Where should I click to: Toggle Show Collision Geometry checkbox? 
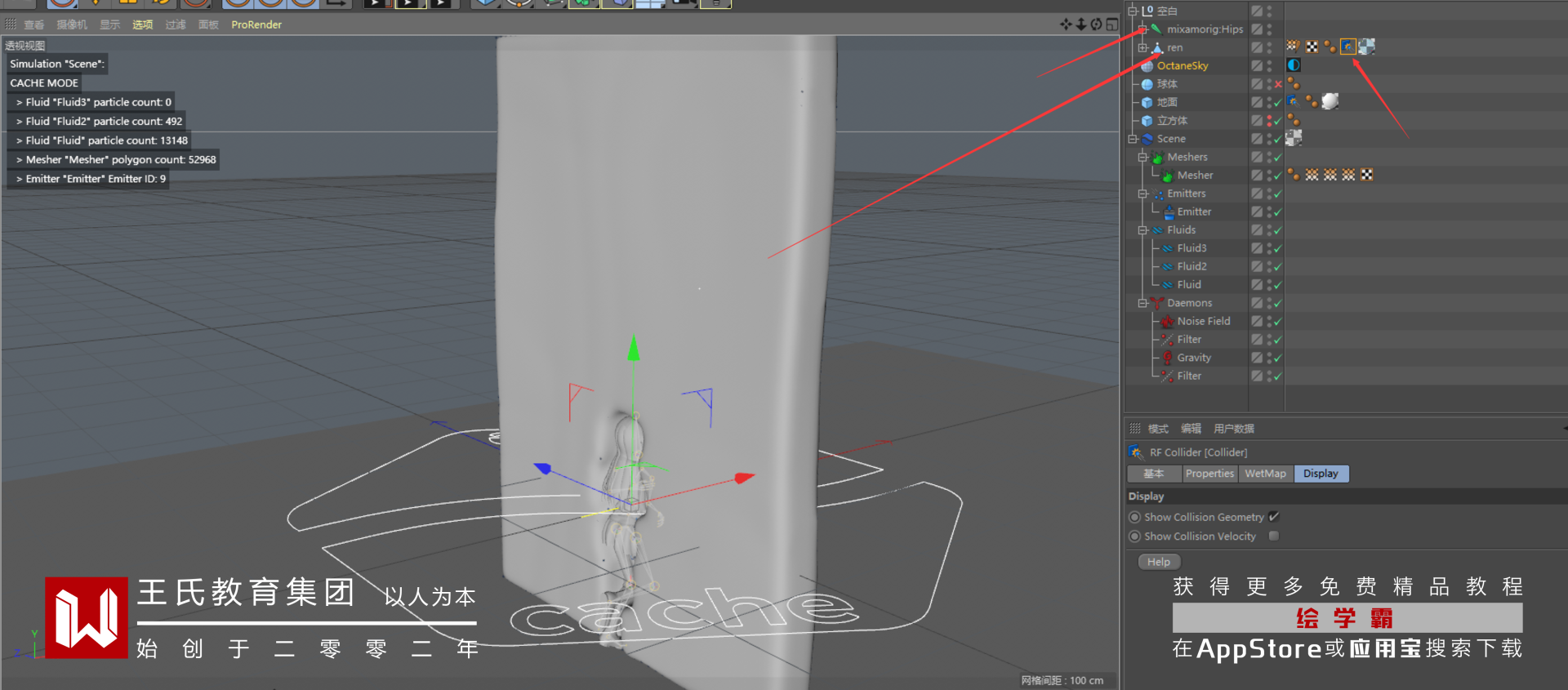(1273, 517)
